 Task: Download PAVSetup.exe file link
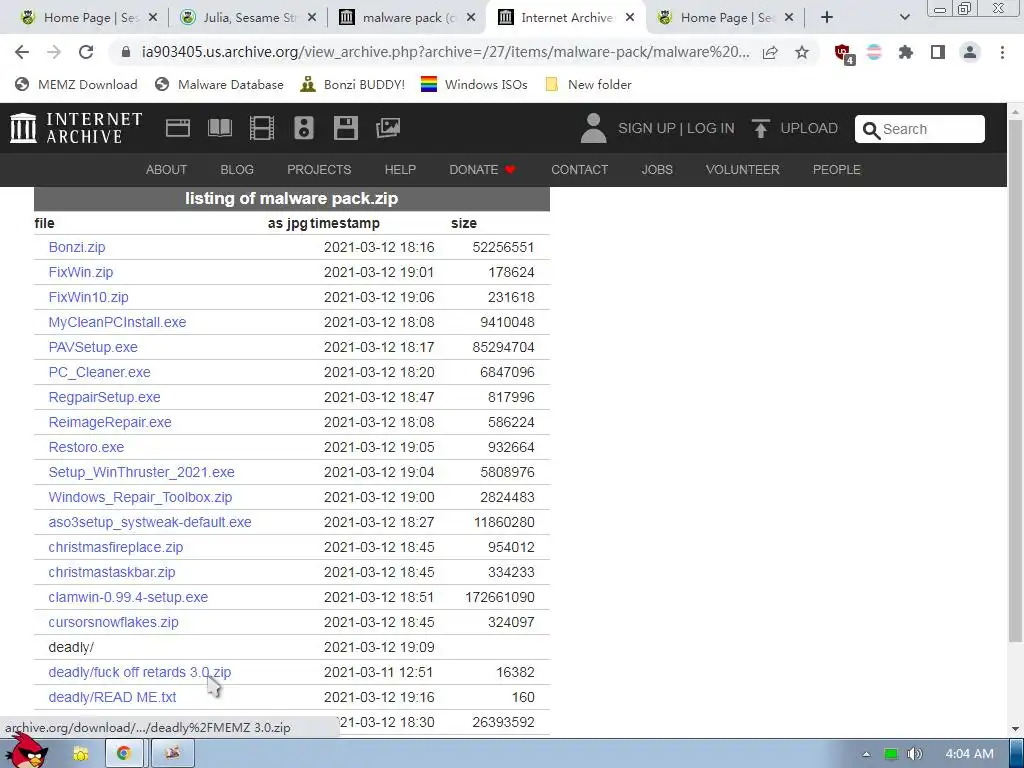(93, 347)
